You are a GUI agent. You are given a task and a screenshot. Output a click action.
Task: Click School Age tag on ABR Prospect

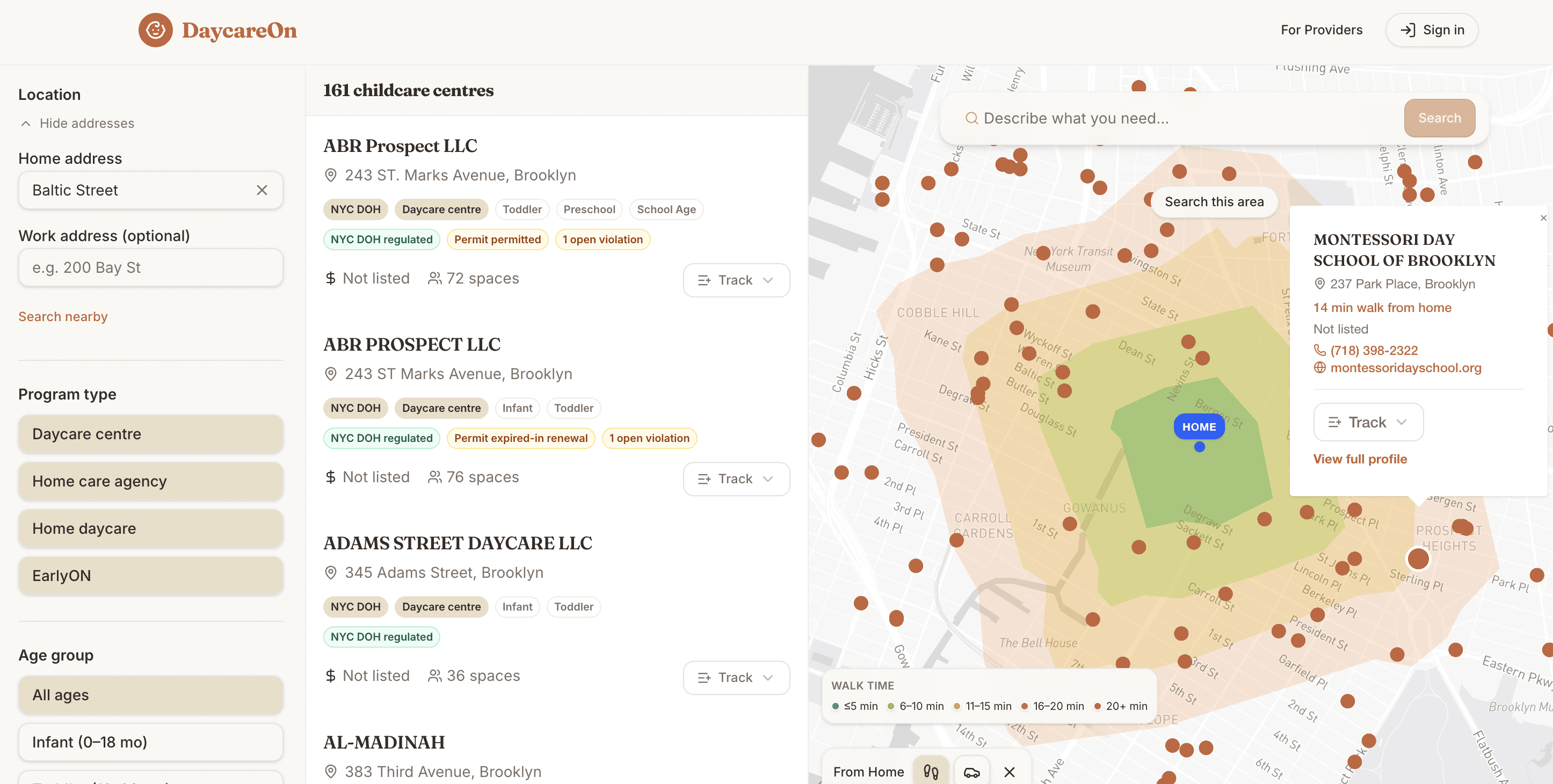(x=665, y=209)
